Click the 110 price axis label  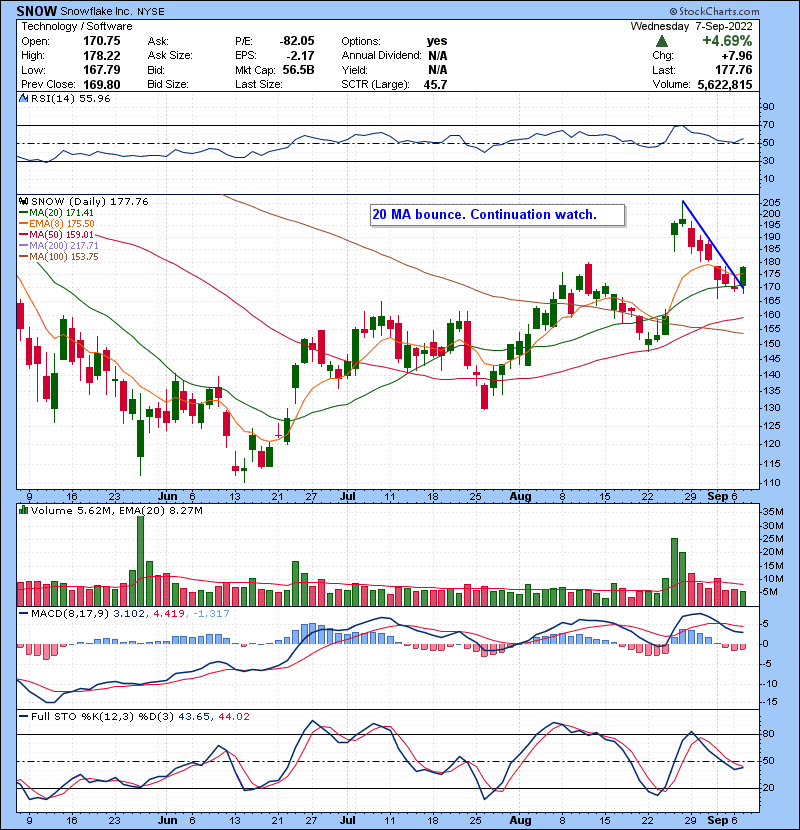point(771,483)
